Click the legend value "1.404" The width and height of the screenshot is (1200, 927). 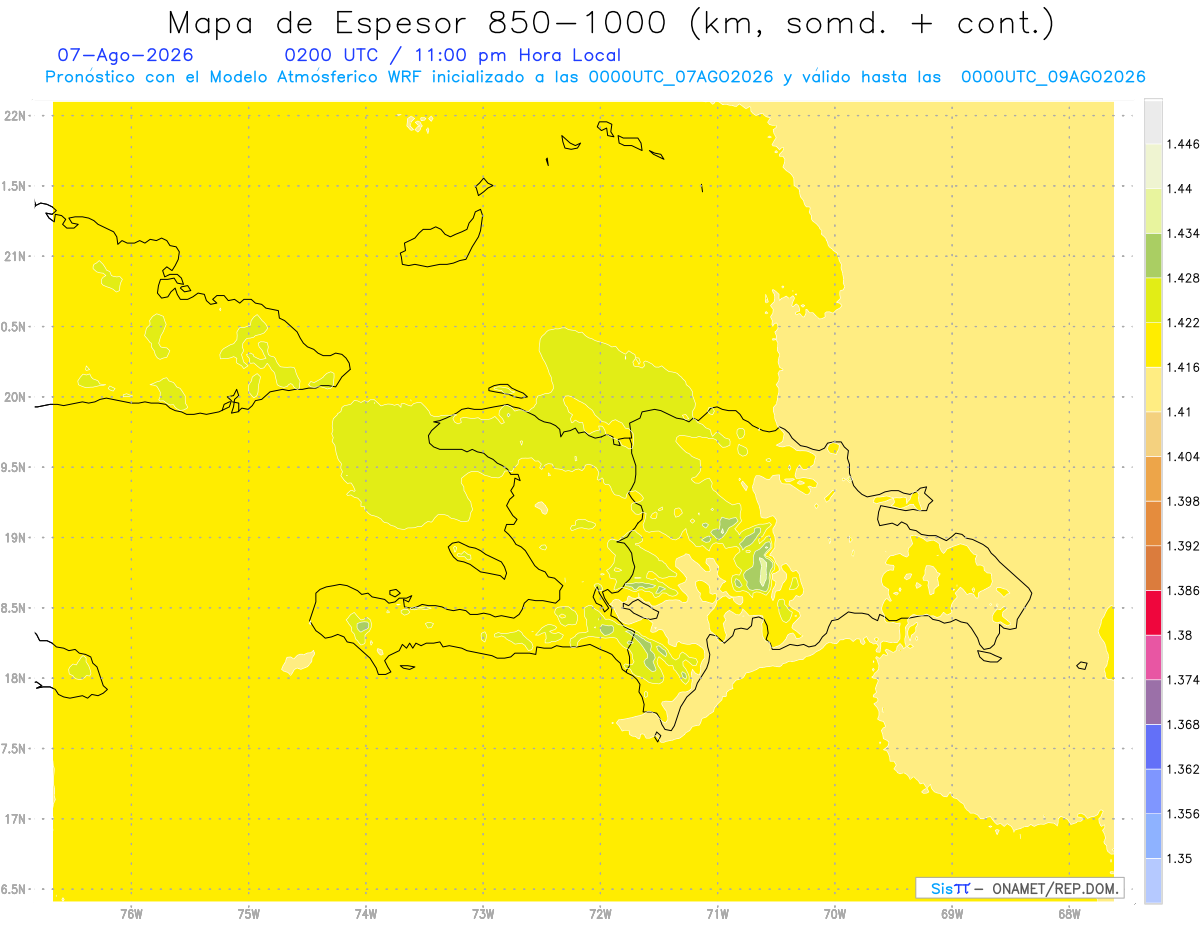pyautogui.click(x=1184, y=456)
